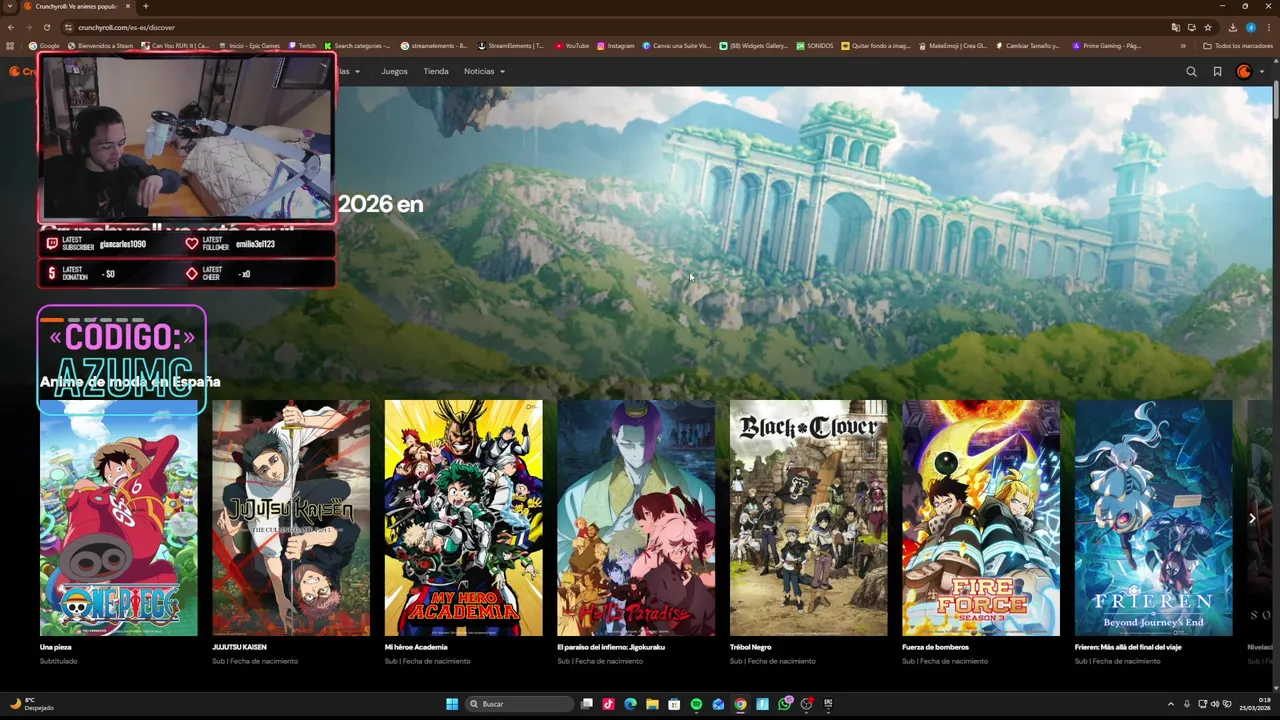The width and height of the screenshot is (1280, 720).
Task: Open Microsoft Edge from the taskbar
Action: point(630,704)
